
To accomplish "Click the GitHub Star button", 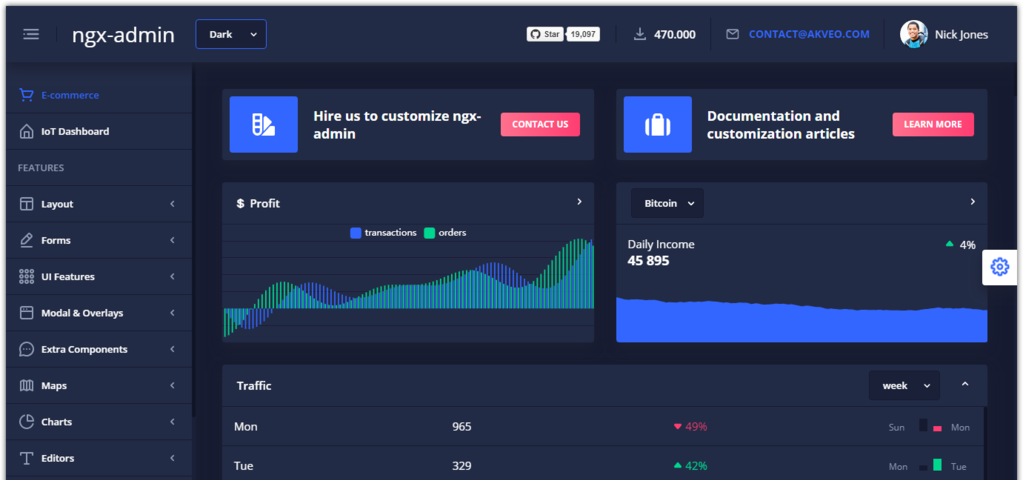I will (545, 35).
